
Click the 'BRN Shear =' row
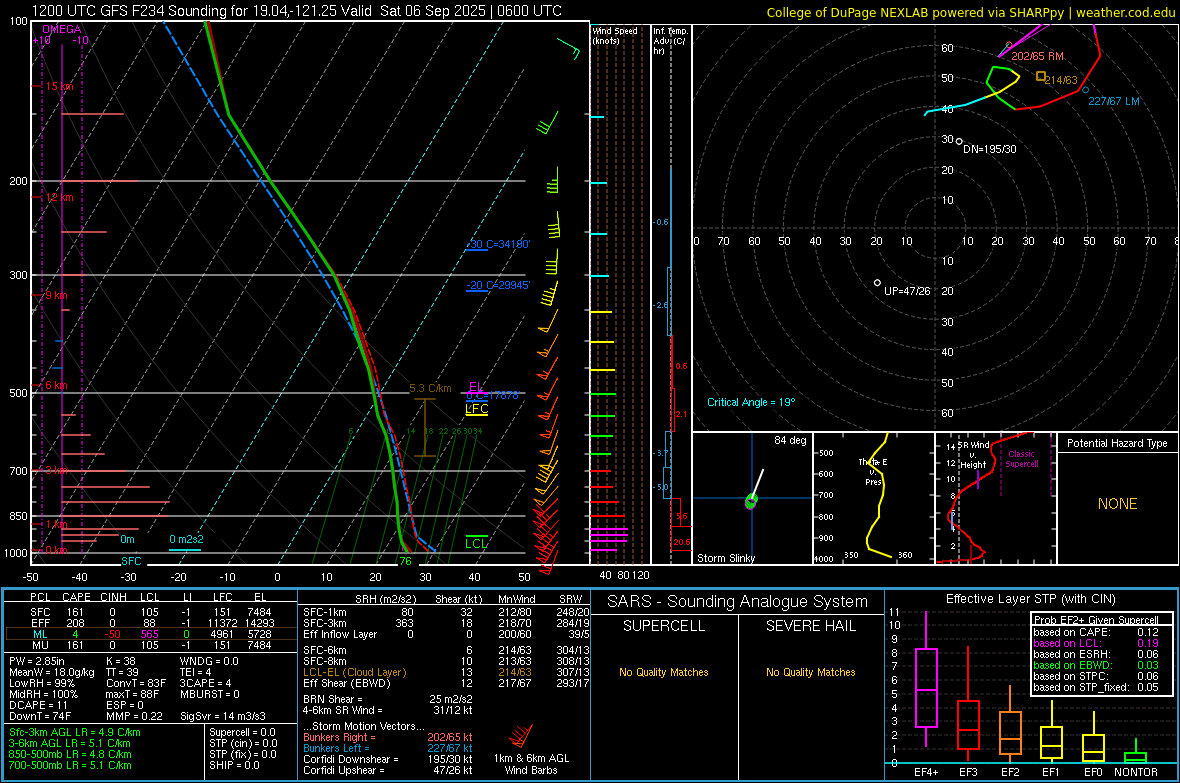(388, 699)
